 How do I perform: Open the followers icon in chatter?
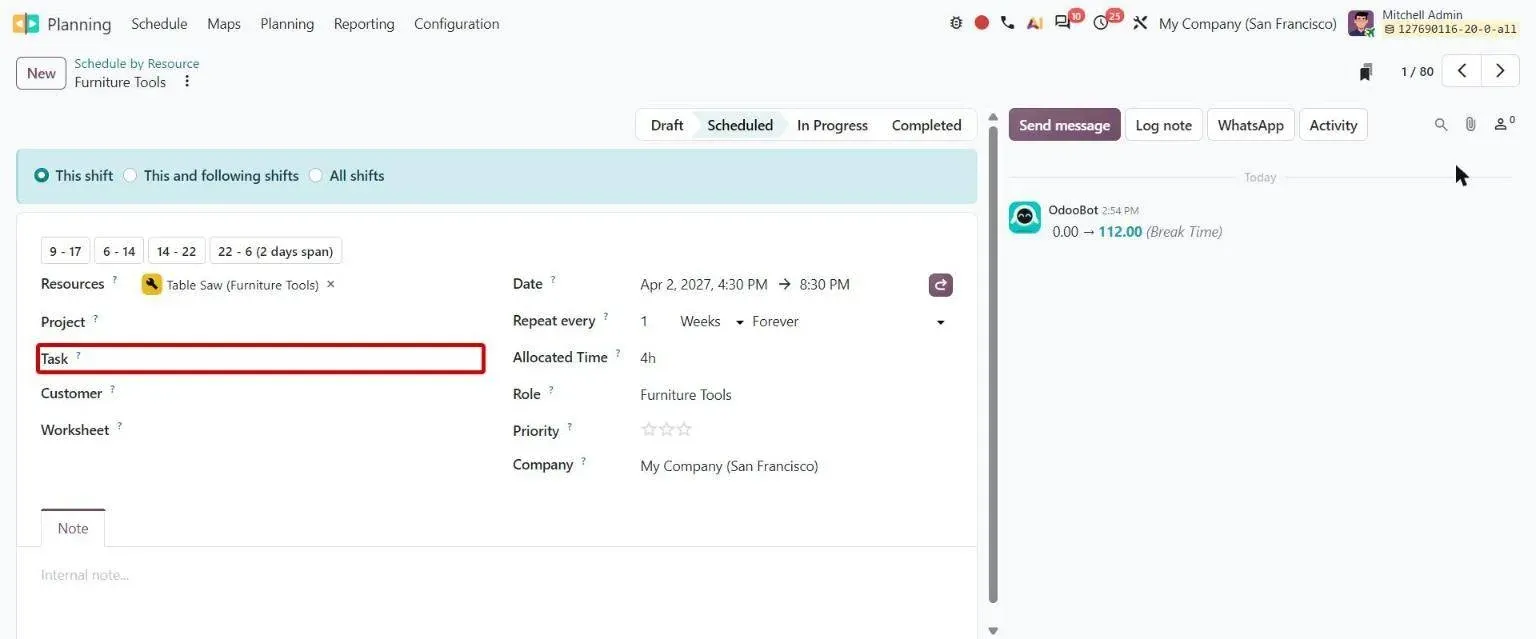coord(1504,125)
